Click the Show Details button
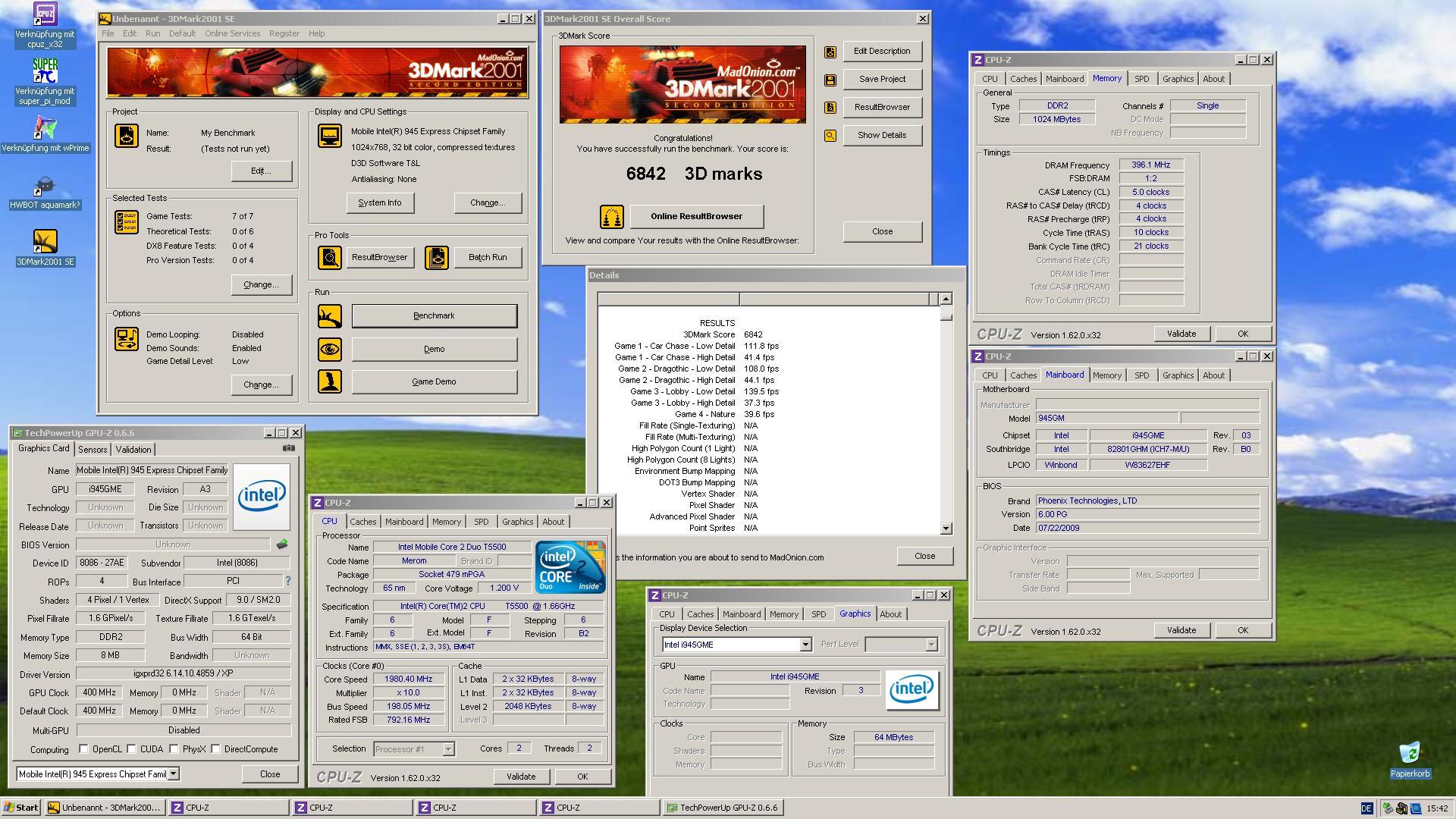This screenshot has width=1456, height=819. click(882, 136)
